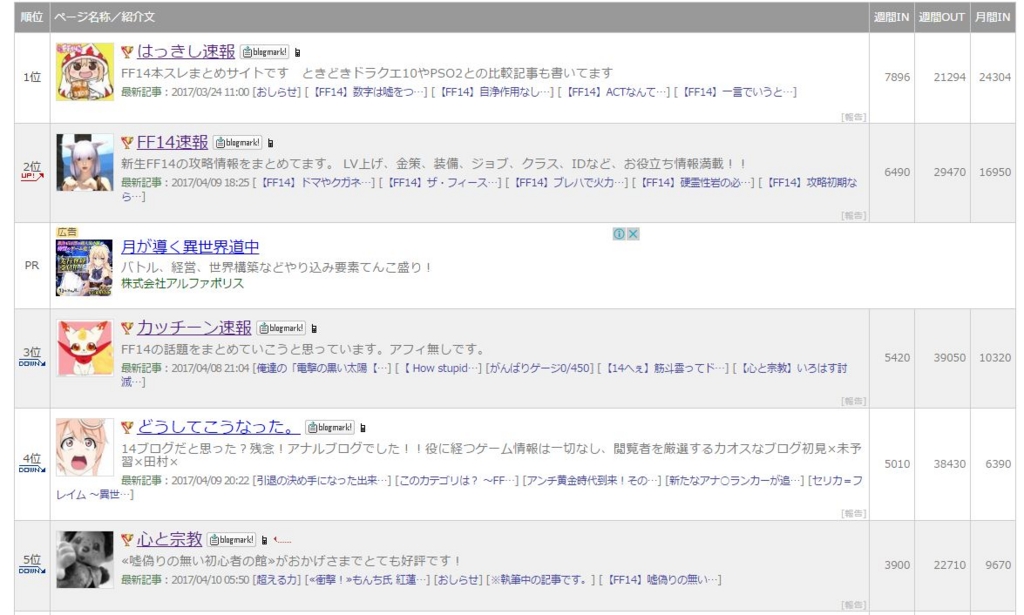Screen dimensions: 1024x615
Task: Open the どうしてこうなった。 blog link
Action: [218, 427]
